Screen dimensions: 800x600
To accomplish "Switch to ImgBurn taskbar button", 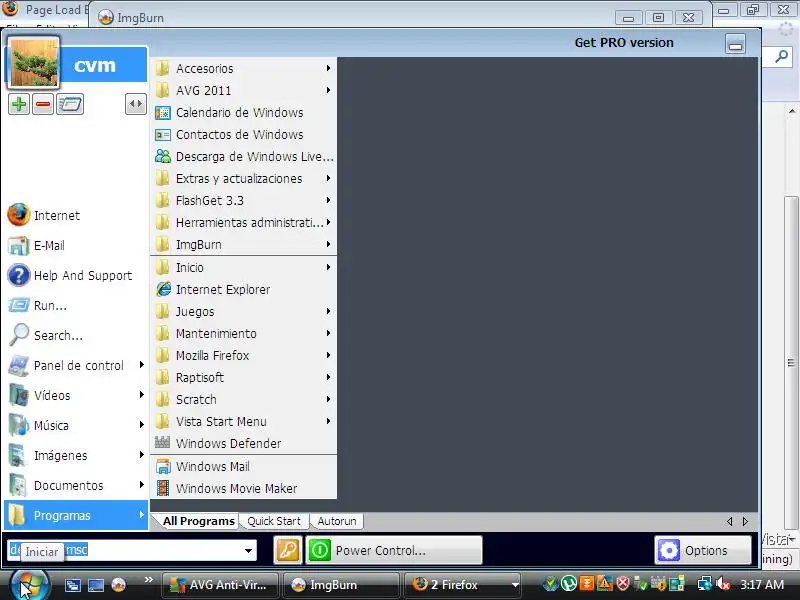I will tap(340, 585).
